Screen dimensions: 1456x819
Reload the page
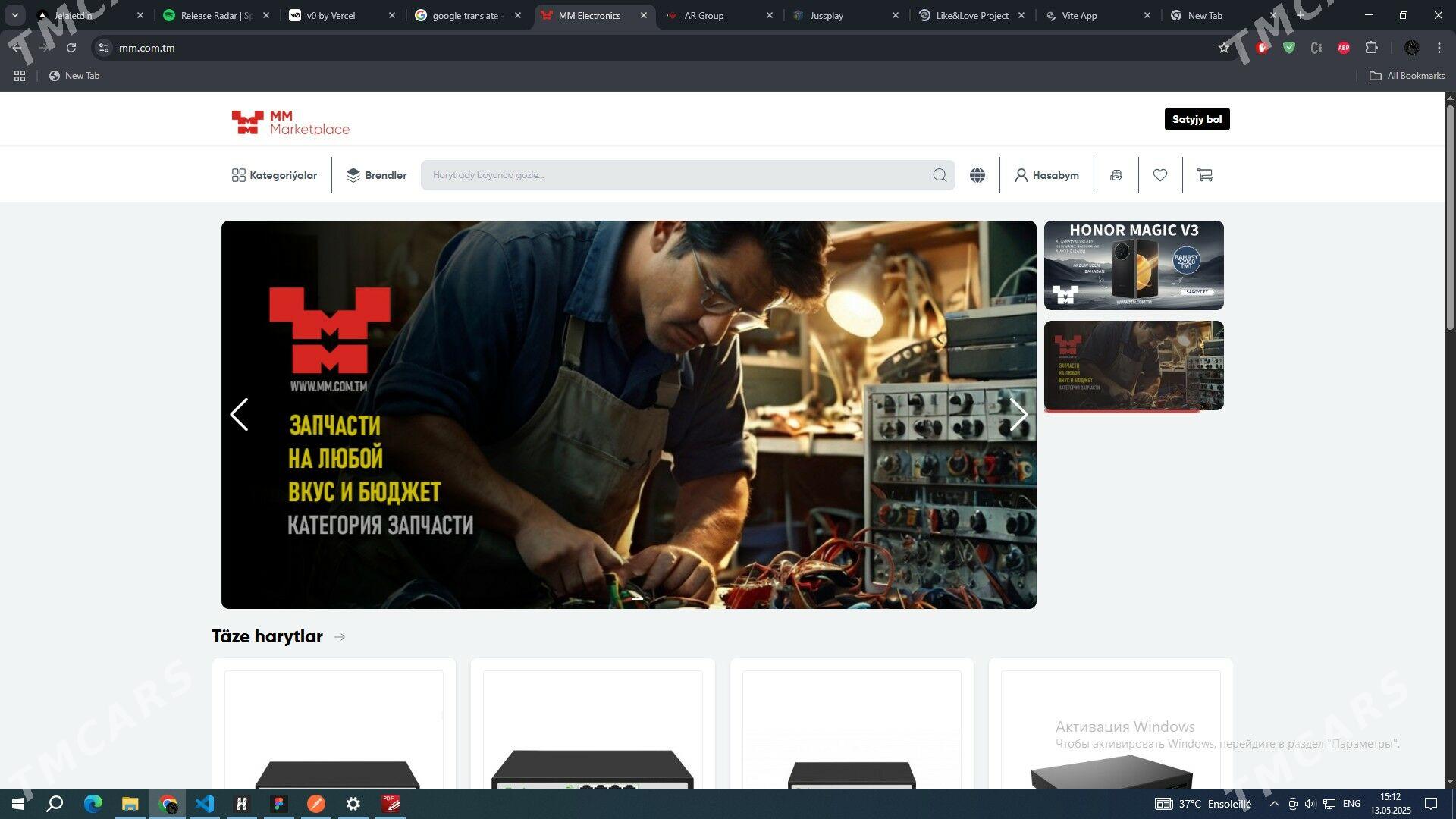[71, 48]
